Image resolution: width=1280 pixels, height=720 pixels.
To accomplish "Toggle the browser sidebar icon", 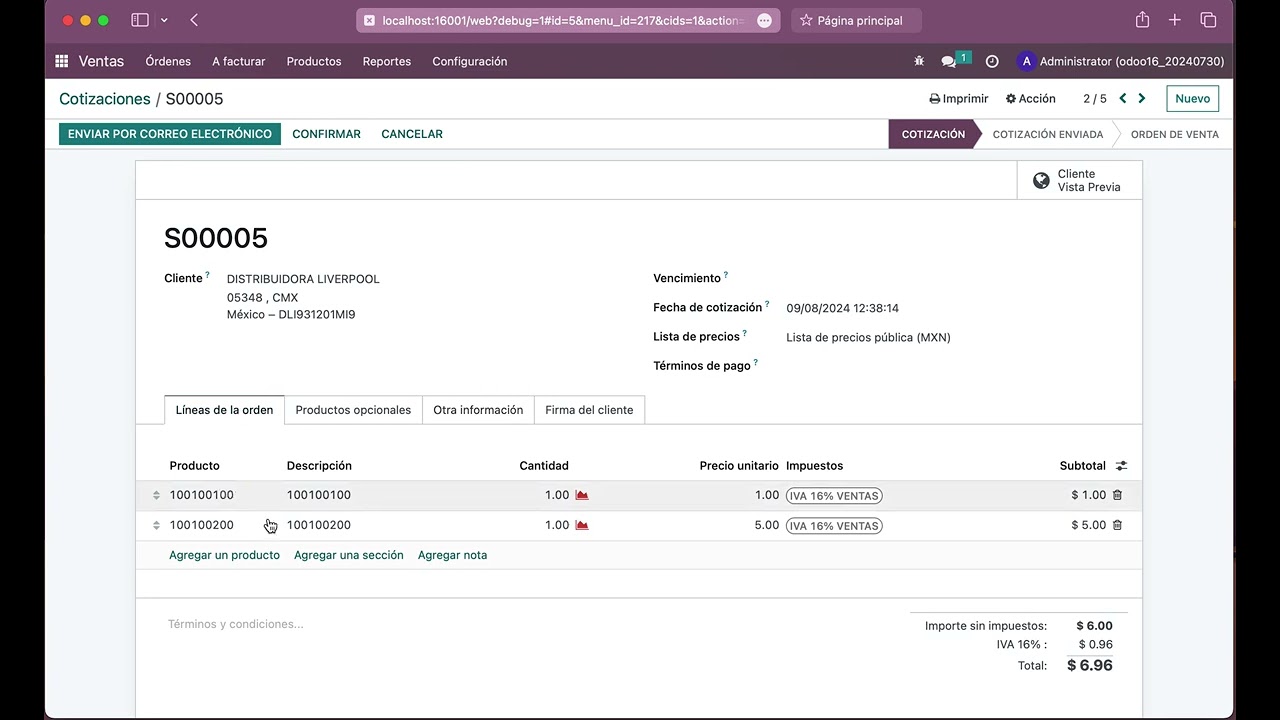I will [140, 20].
